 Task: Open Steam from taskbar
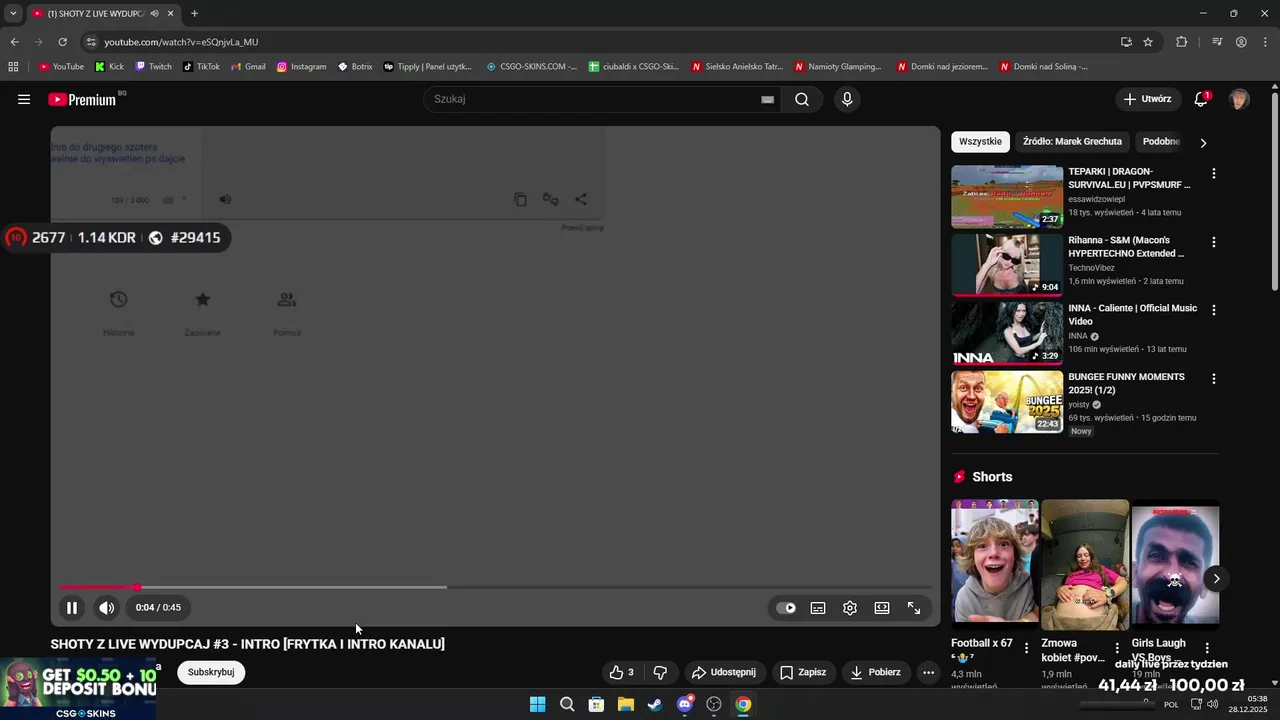655,704
